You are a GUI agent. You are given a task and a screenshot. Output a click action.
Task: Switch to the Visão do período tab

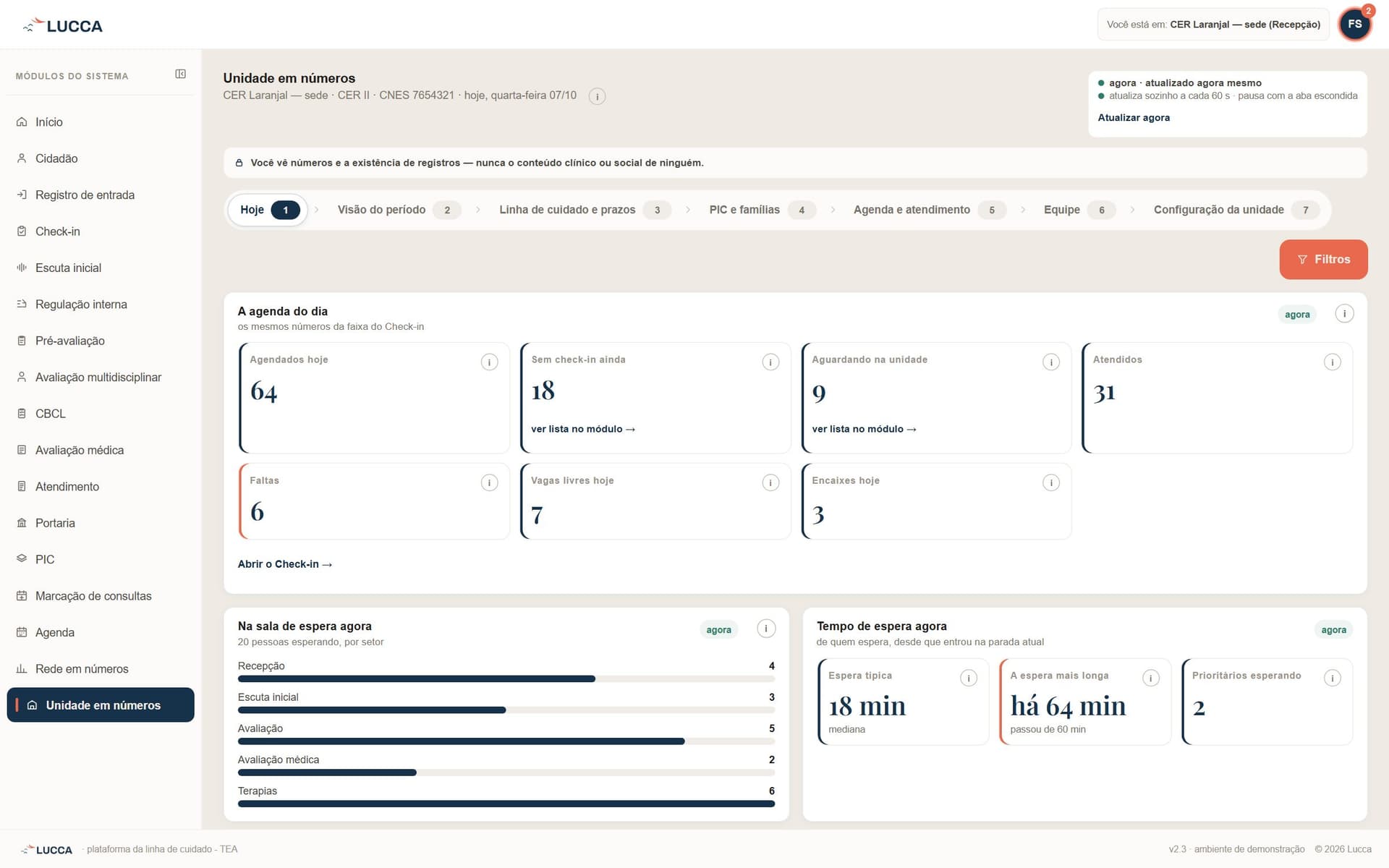pyautogui.click(x=399, y=210)
